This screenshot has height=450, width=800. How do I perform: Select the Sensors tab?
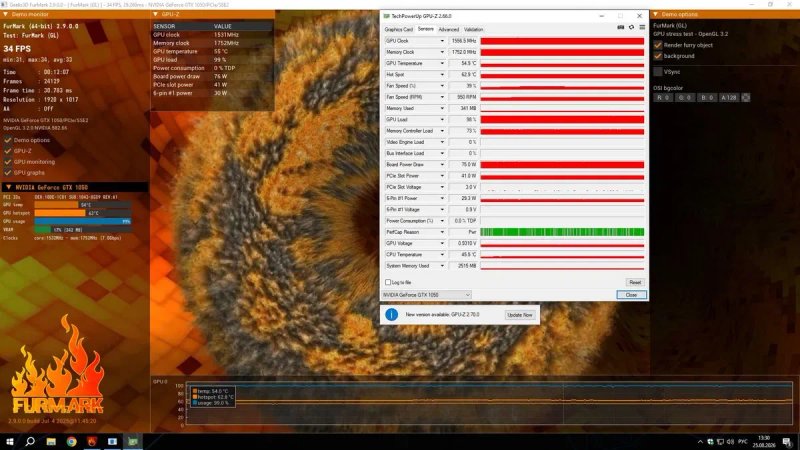(426, 29)
